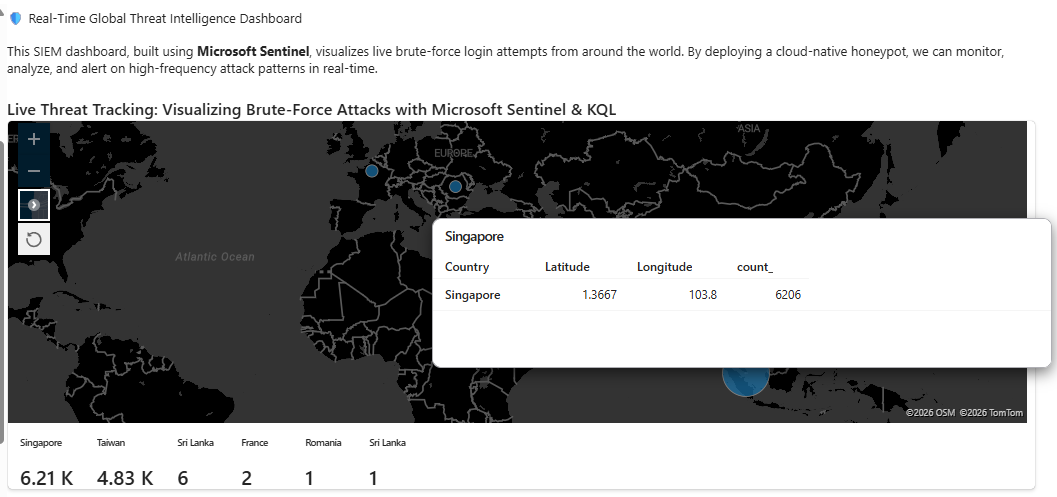Screen dimensions: 1057x497
Task: Click the Singapore cell in tooltip row
Action: pos(473,295)
